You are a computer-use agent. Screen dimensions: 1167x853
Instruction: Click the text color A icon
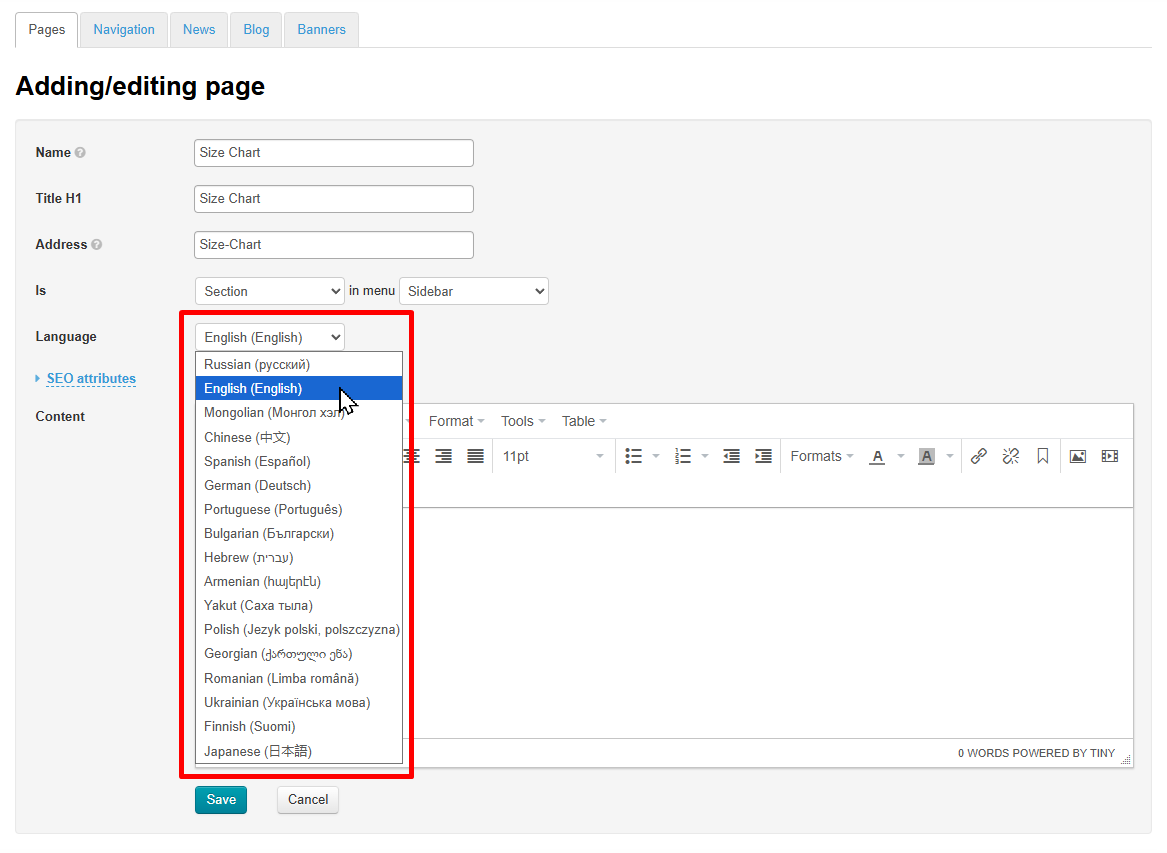877,456
